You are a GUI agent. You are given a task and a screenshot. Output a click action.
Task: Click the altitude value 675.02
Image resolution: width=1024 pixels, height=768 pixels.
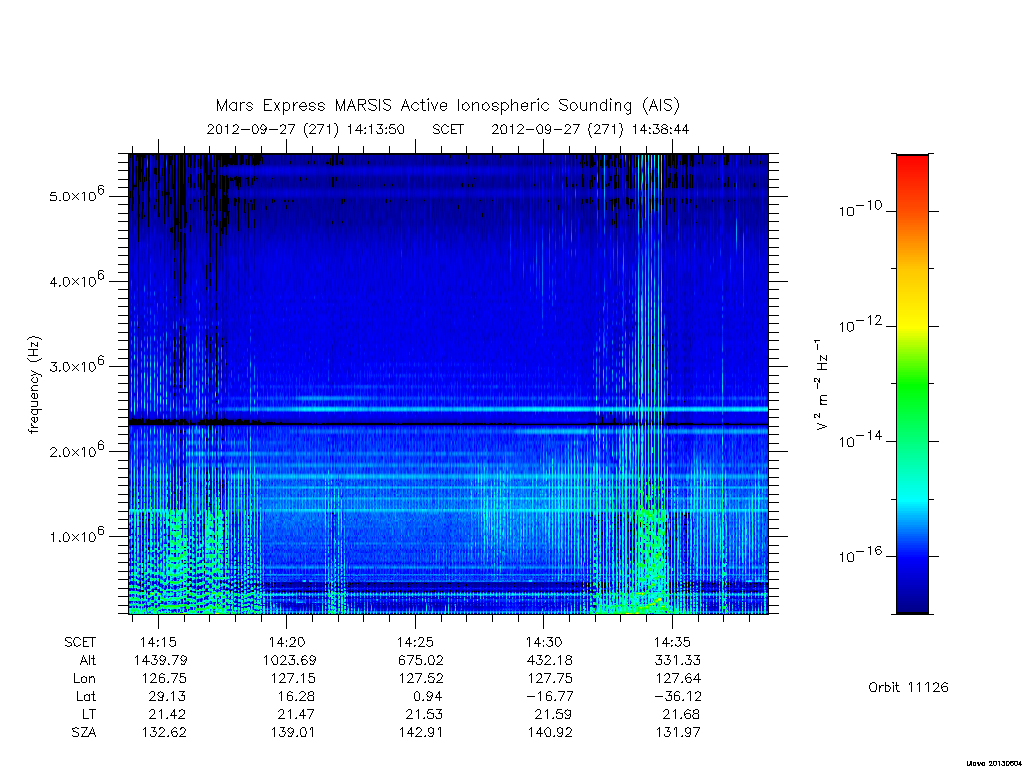[421, 660]
